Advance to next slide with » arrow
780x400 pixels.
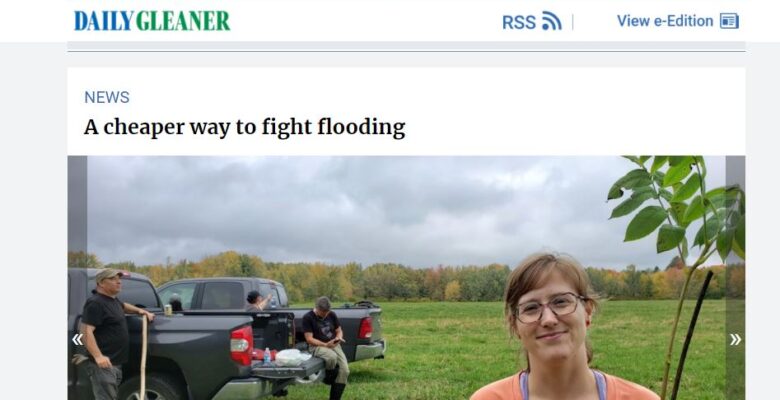735,339
